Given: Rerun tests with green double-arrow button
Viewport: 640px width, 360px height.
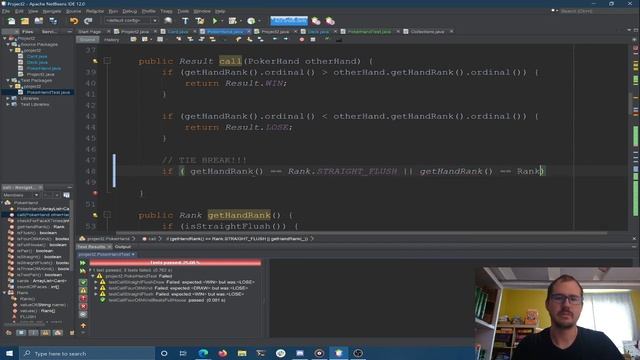Looking at the screenshot, I should pos(83,263).
